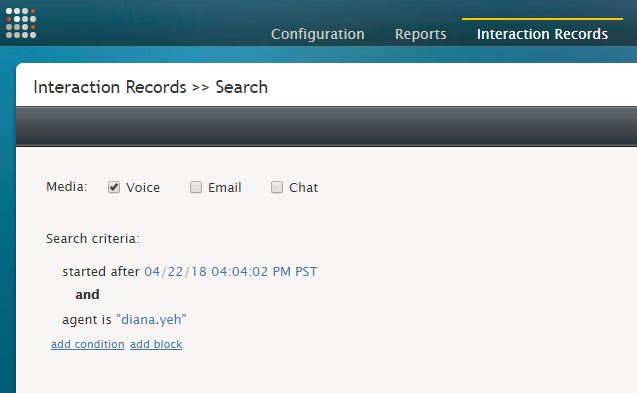Edit the "diana.yeh" agent value
The height and width of the screenshot is (393, 637).
click(151, 319)
